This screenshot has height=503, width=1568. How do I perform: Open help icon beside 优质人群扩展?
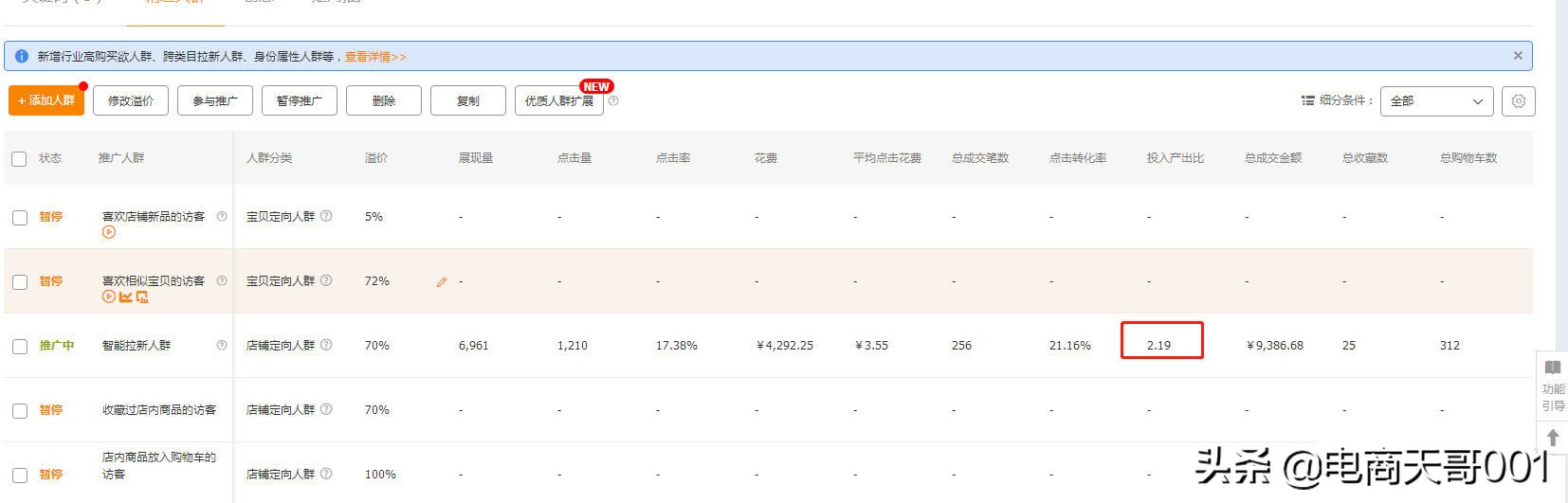point(613,100)
